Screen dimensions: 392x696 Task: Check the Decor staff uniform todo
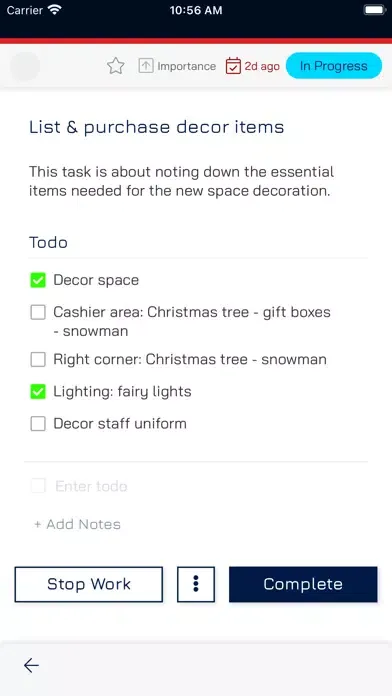tap(38, 423)
